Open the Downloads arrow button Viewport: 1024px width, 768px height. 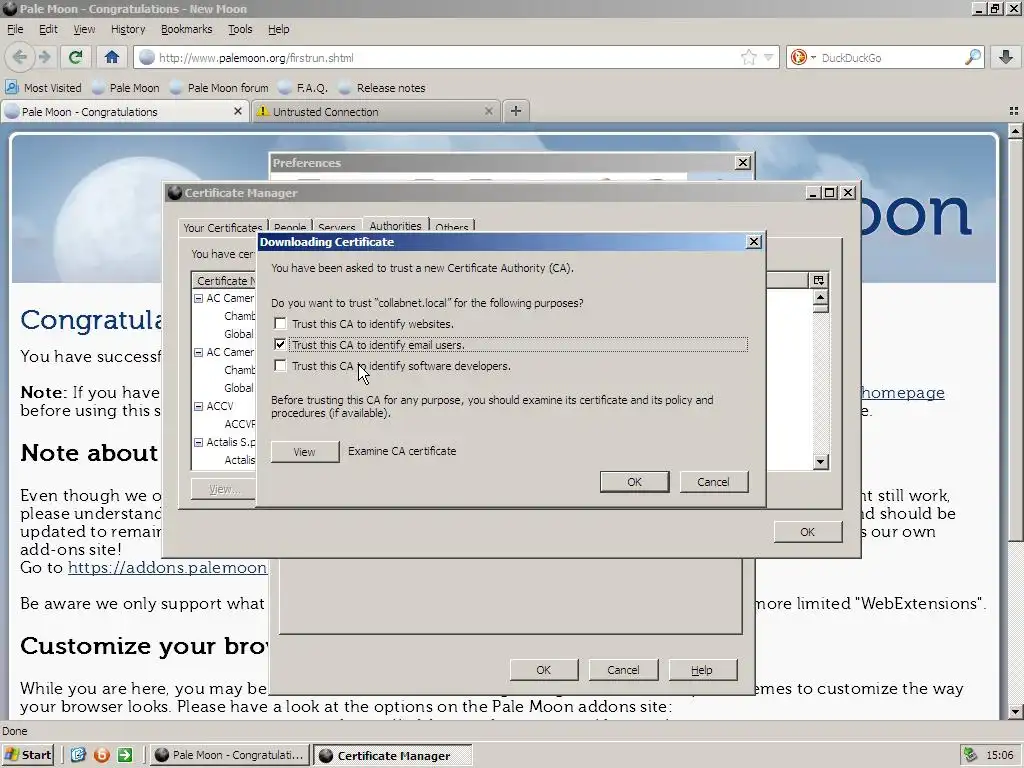(1006, 57)
